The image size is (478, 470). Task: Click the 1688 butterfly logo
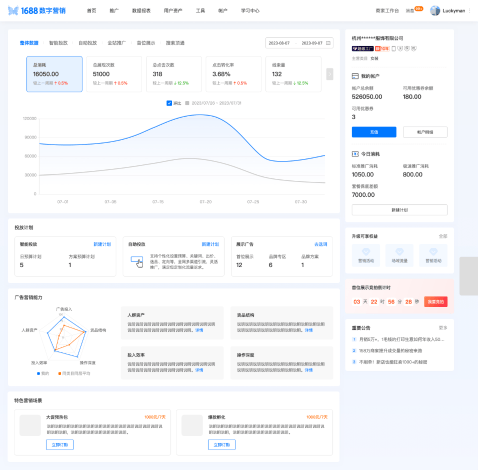coord(13,11)
